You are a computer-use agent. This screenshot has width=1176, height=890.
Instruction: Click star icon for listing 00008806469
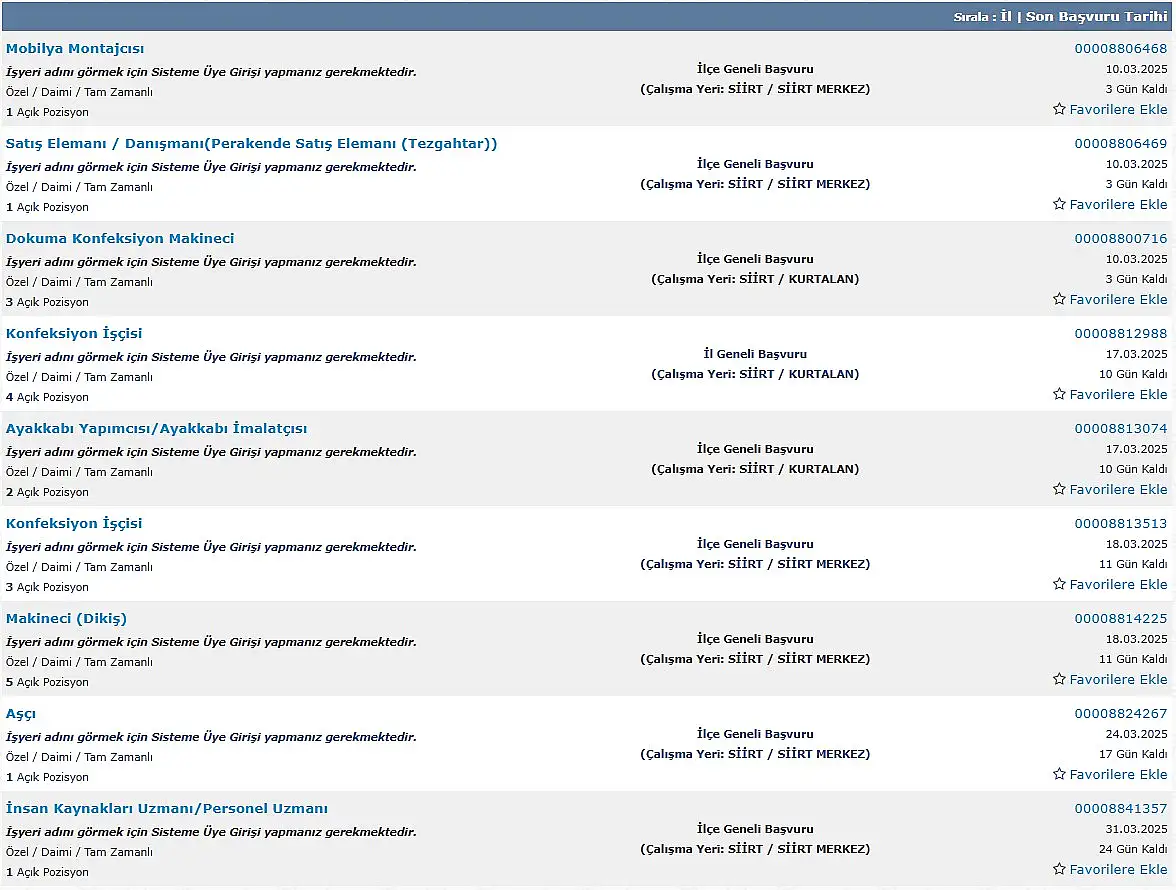tap(1059, 204)
